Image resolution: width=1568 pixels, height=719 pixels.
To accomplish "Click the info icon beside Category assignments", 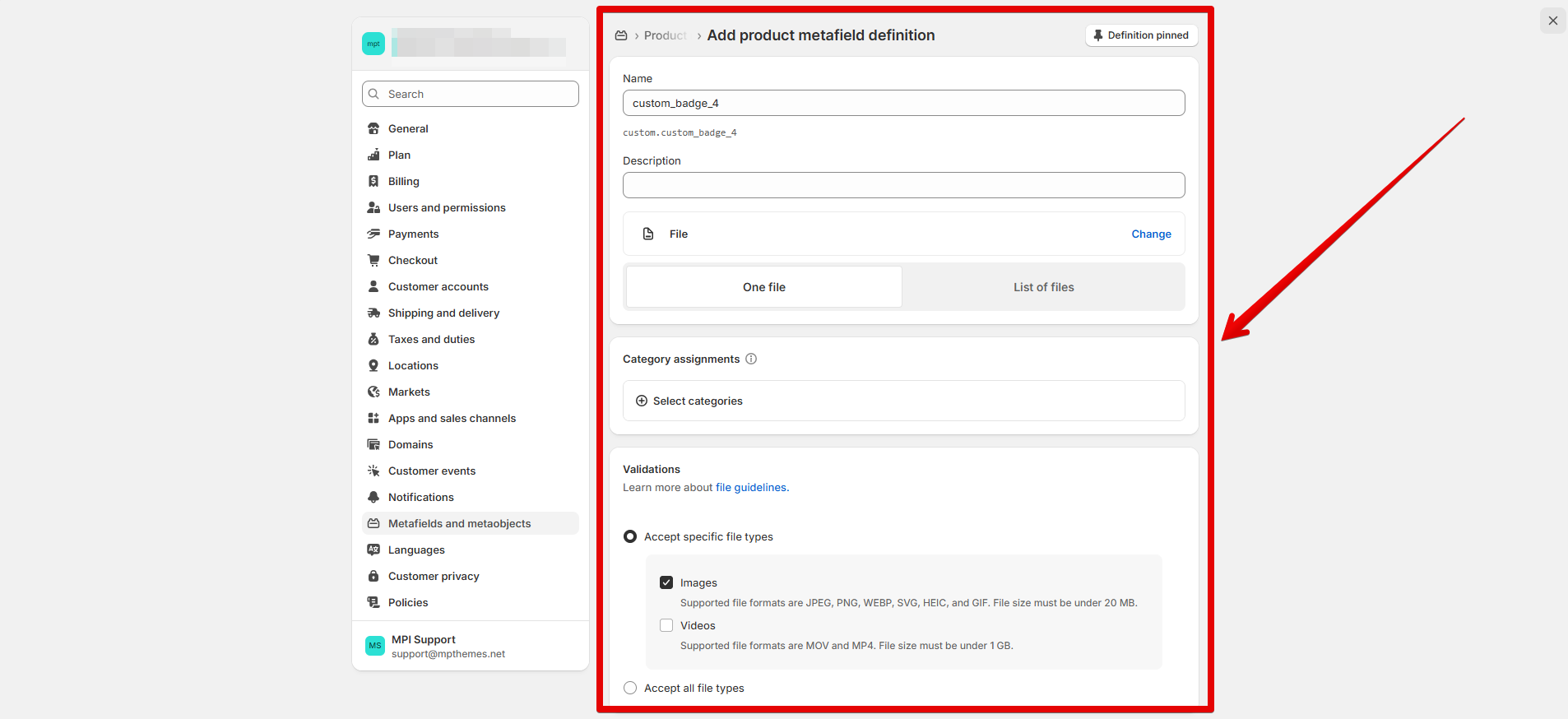I will pos(751,359).
